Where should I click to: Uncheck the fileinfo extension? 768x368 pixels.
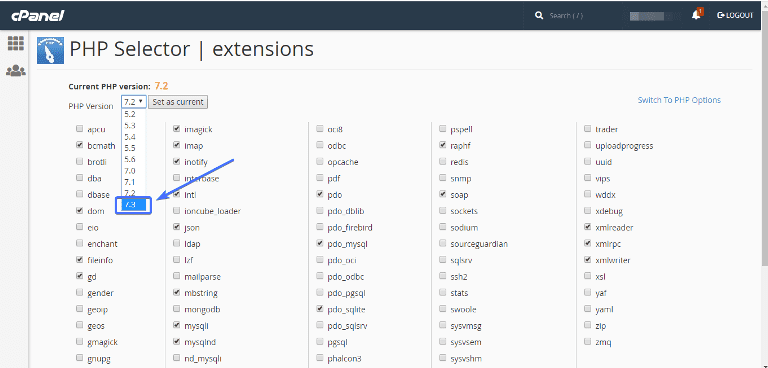point(79,260)
